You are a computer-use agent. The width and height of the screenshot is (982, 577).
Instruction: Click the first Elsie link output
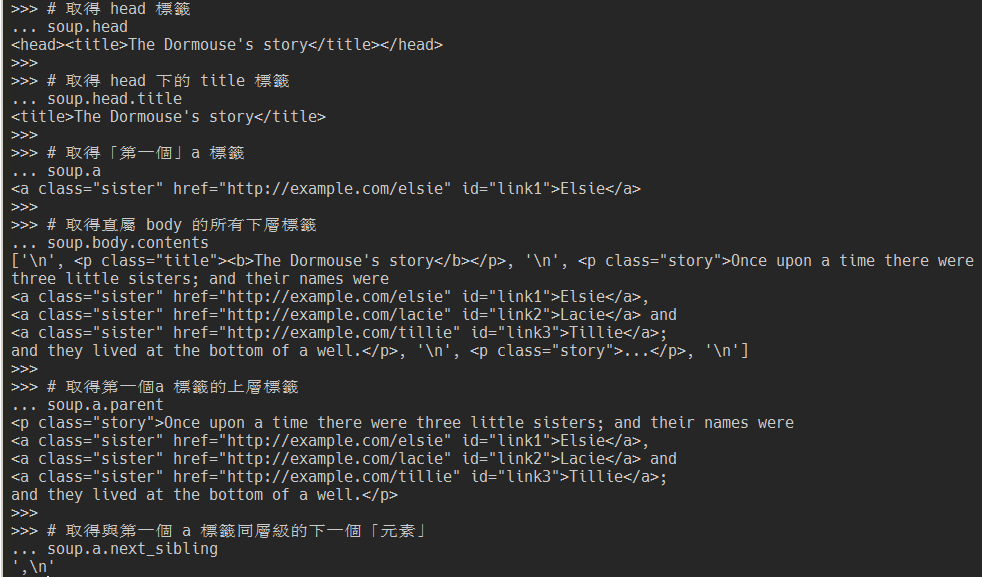click(x=326, y=189)
